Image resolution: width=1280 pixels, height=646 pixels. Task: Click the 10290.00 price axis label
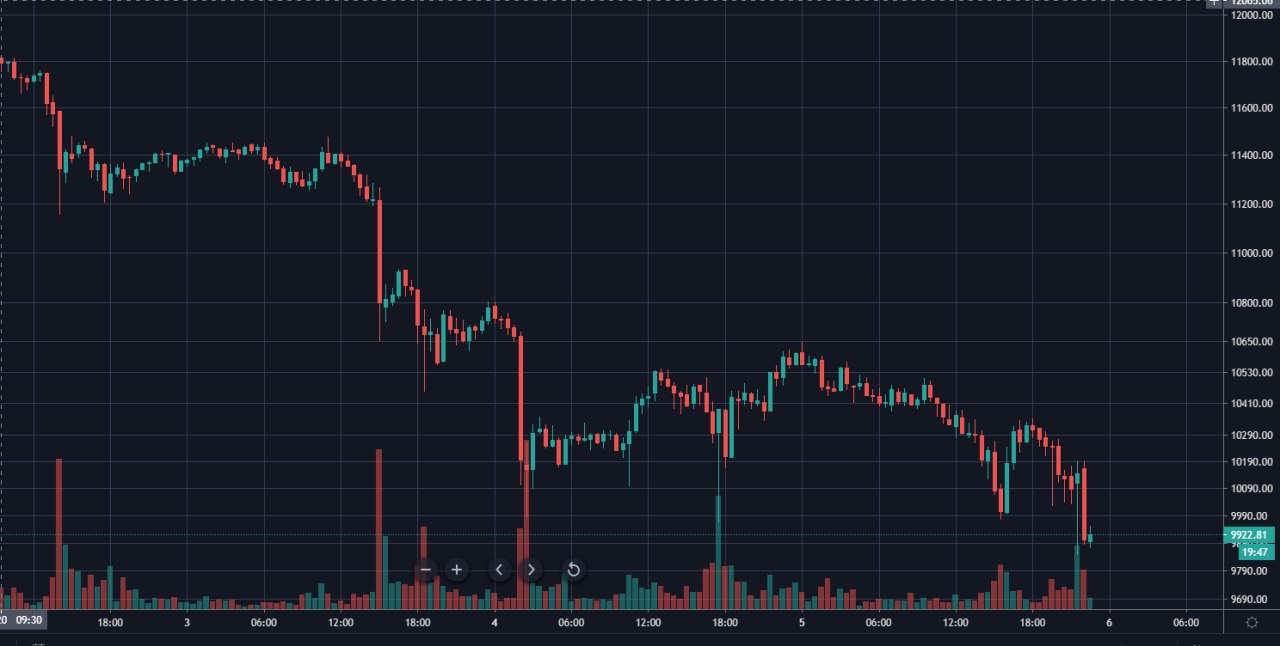tap(1252, 435)
